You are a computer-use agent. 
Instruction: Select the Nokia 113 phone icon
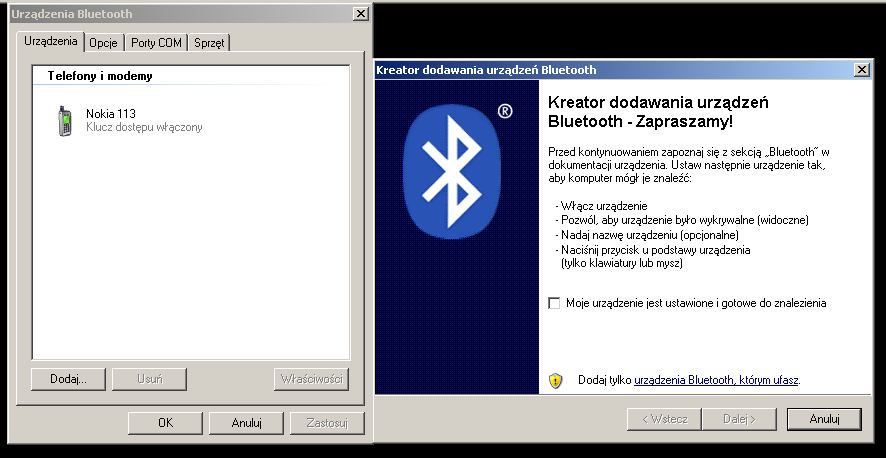click(x=66, y=121)
